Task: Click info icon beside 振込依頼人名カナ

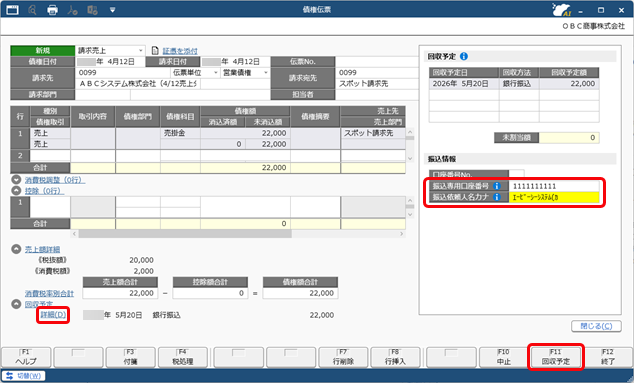Action: 497,197
